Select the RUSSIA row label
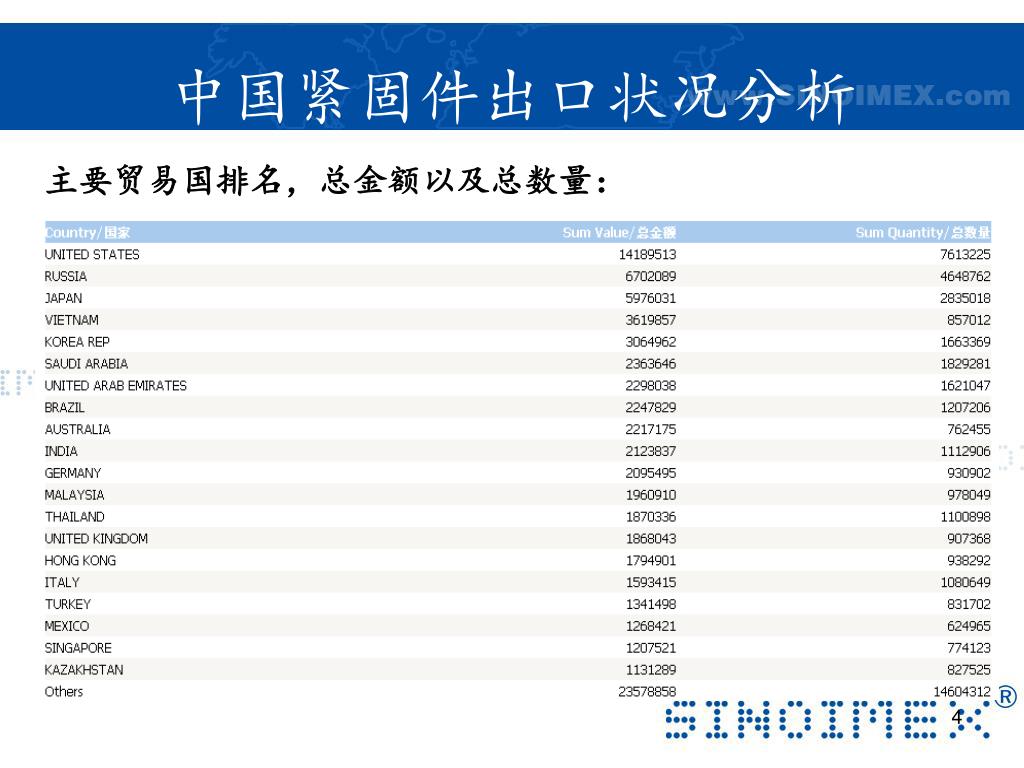The width and height of the screenshot is (1024, 768). point(65,276)
